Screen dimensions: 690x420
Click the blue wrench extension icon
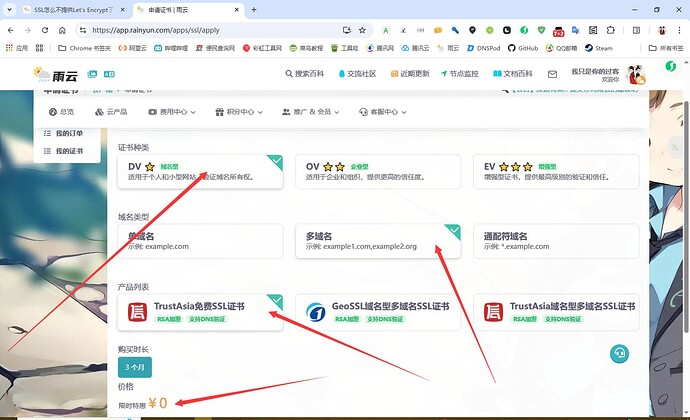pyautogui.click(x=455, y=30)
